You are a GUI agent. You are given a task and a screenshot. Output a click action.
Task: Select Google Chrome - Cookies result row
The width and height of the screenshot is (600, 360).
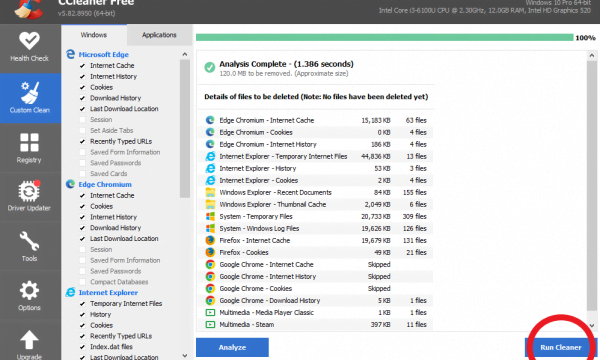pyautogui.click(x=316, y=288)
